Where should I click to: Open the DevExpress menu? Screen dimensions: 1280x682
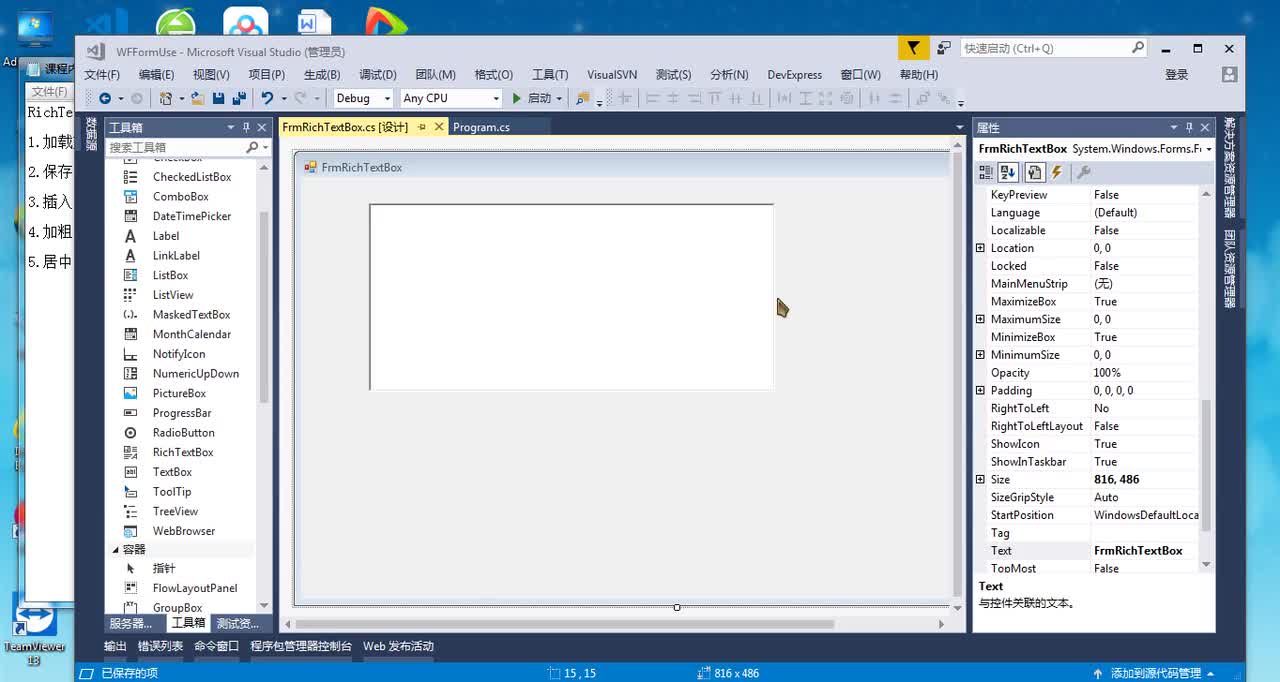(795, 74)
